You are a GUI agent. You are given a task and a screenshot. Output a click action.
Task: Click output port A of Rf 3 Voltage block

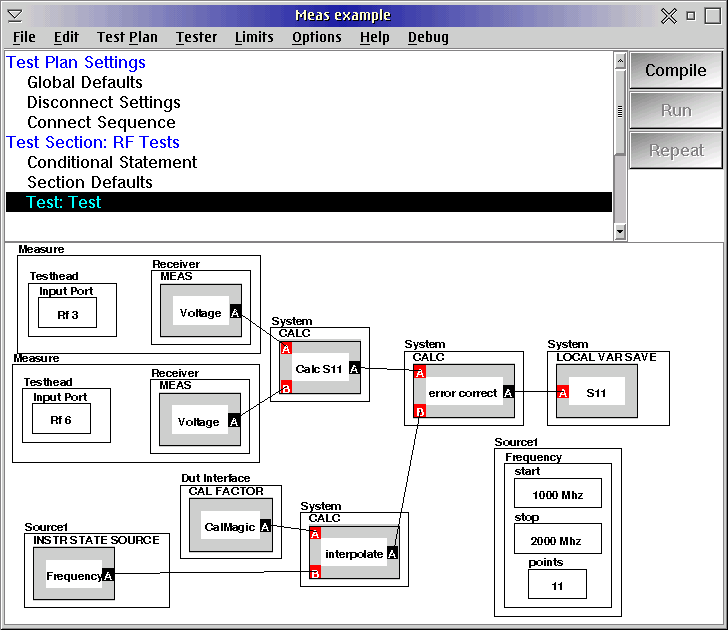tap(235, 312)
